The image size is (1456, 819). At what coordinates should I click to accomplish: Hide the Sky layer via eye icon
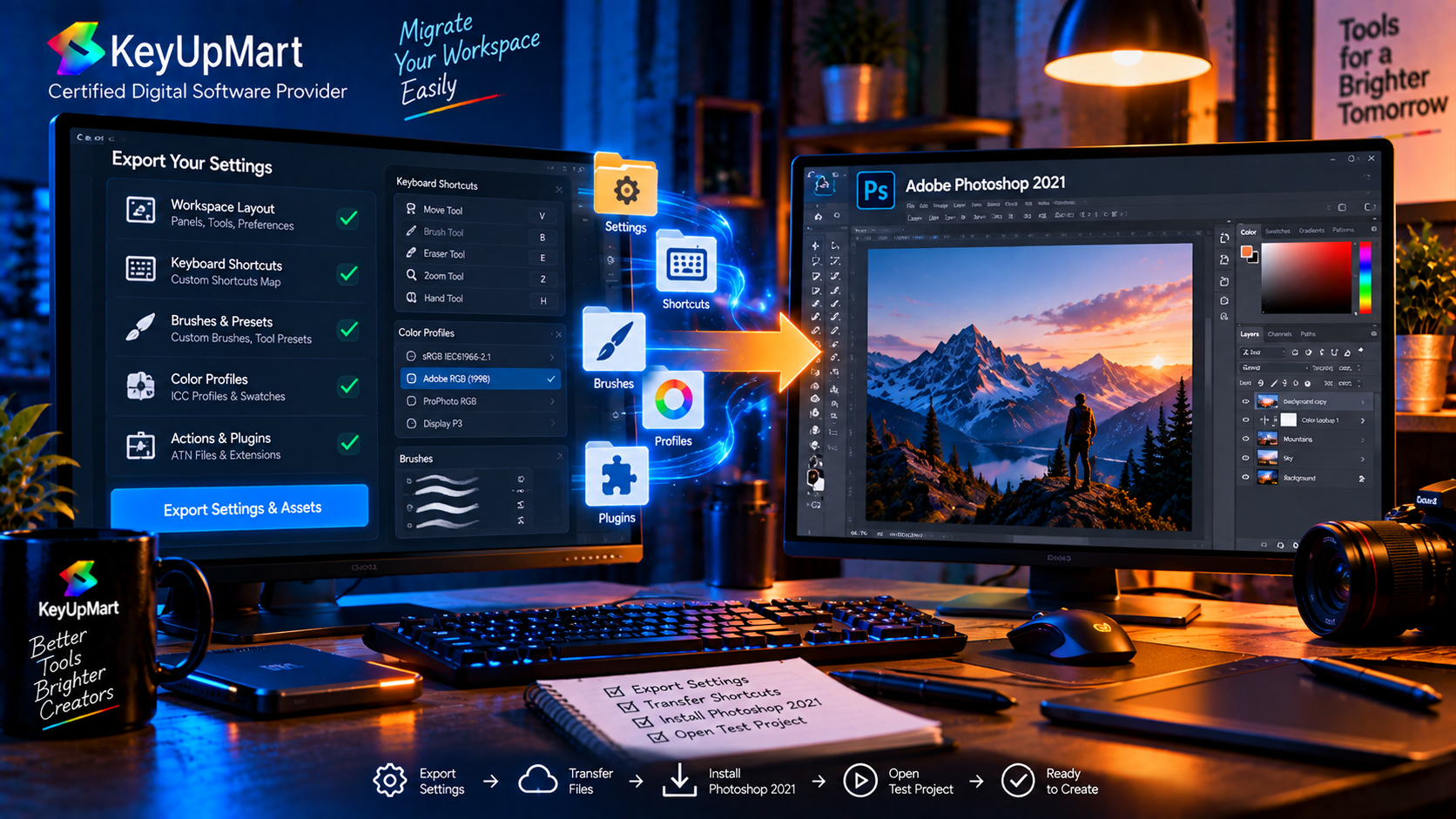pyautogui.click(x=1245, y=458)
